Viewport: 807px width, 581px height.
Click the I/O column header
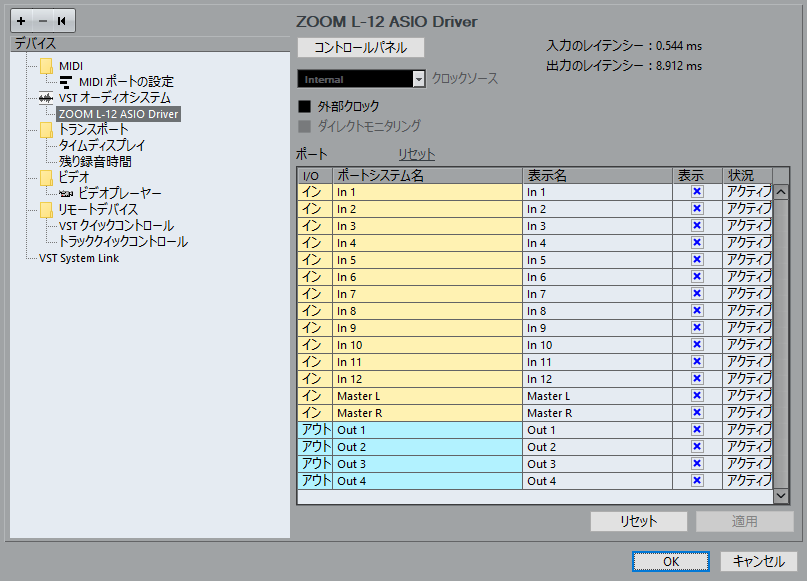pos(315,175)
